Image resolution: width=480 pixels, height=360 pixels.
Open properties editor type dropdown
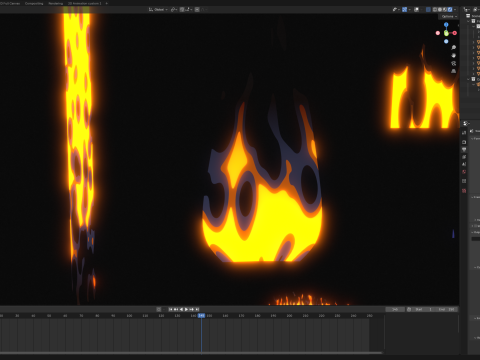pyautogui.click(x=466, y=124)
